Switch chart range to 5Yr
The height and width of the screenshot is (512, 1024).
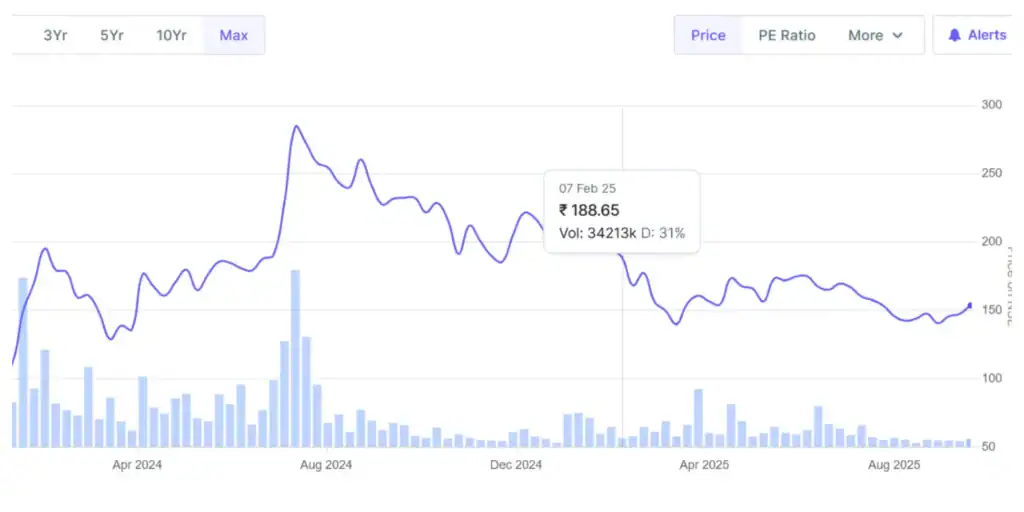click(x=111, y=35)
